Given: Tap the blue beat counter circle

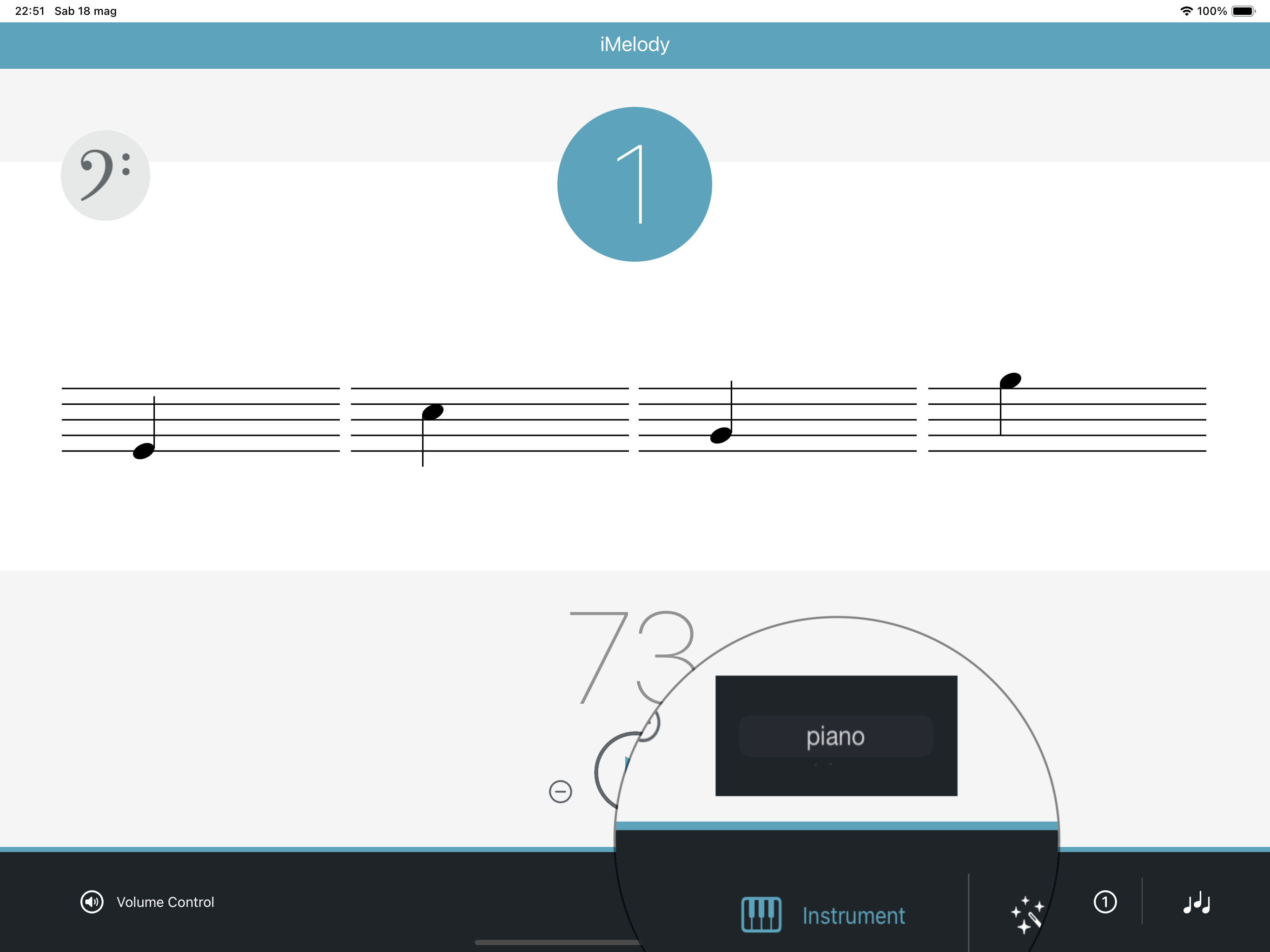Looking at the screenshot, I should pos(635,185).
